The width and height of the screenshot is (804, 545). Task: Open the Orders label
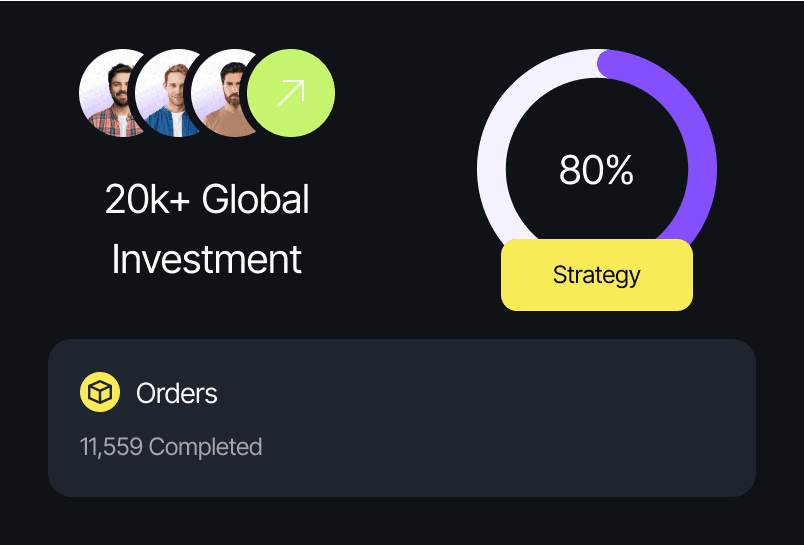(177, 393)
